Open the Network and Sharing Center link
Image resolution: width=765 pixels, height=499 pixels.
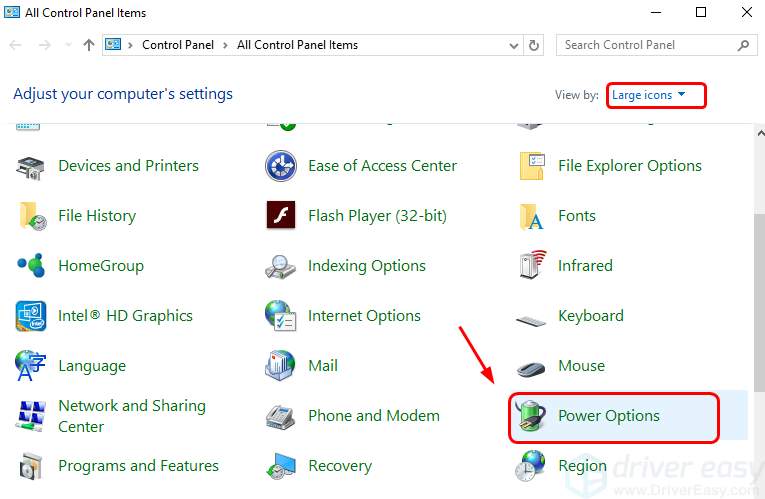click(132, 416)
